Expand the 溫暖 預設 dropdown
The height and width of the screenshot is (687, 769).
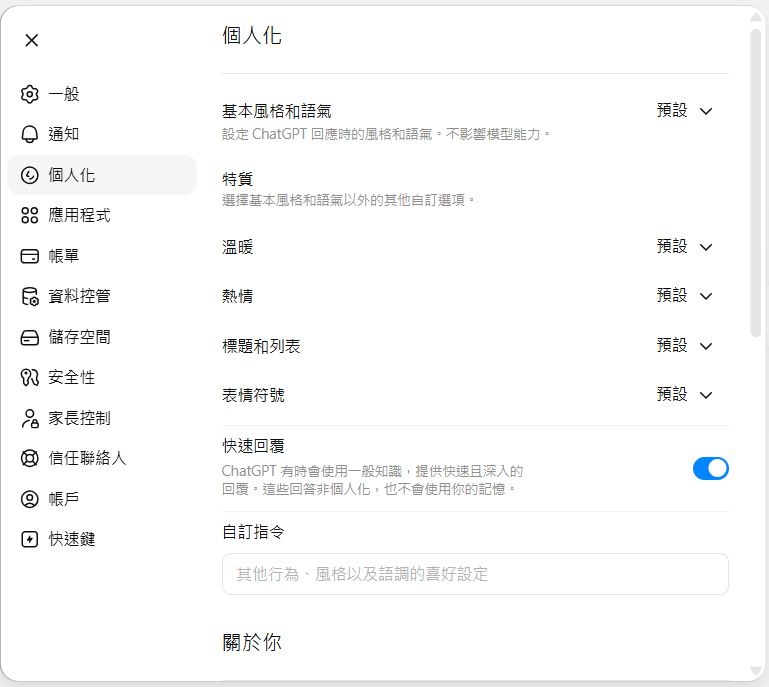[x=685, y=247]
